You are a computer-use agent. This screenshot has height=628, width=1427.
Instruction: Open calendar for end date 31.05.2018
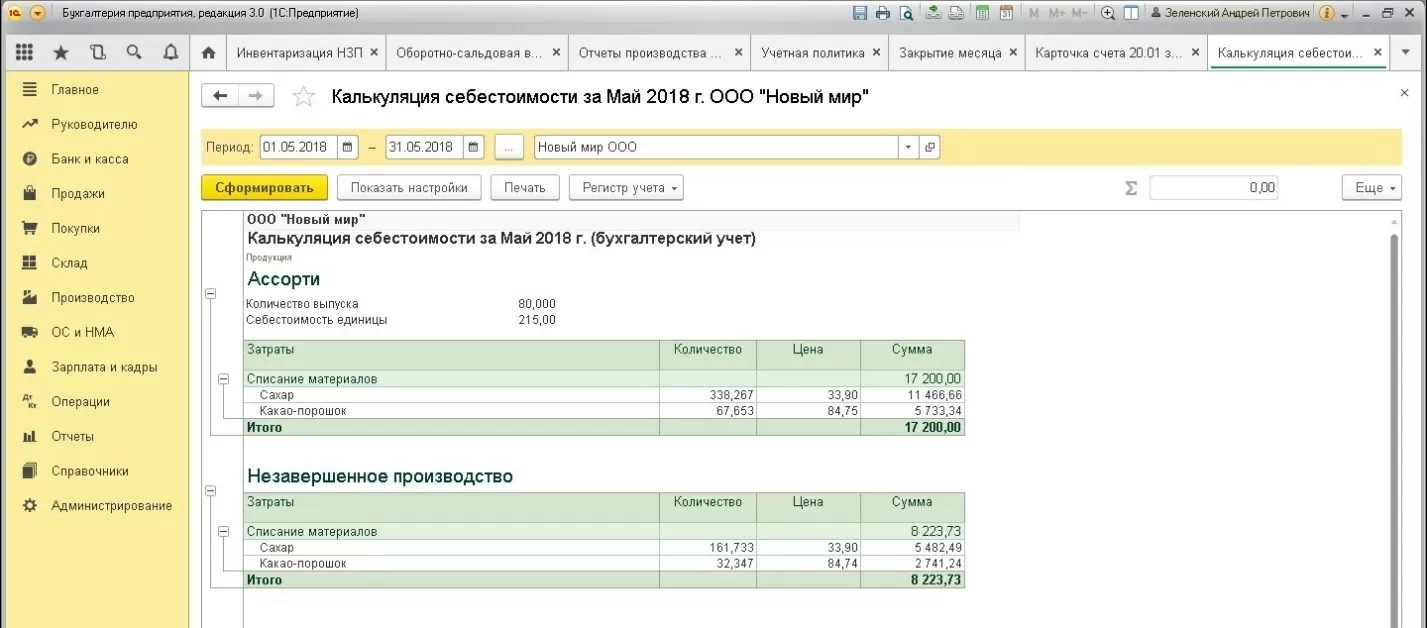pos(474,147)
